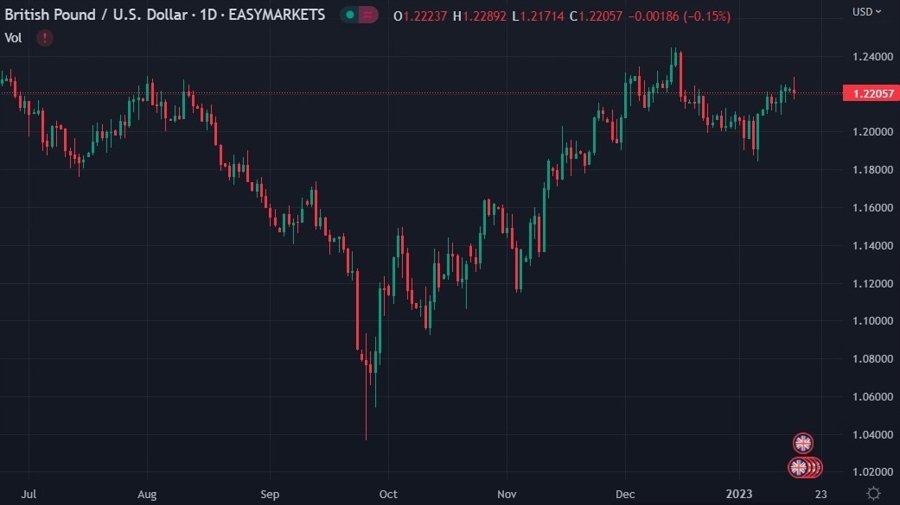Click the Dec label on time axis
The width and height of the screenshot is (900, 505).
point(625,494)
